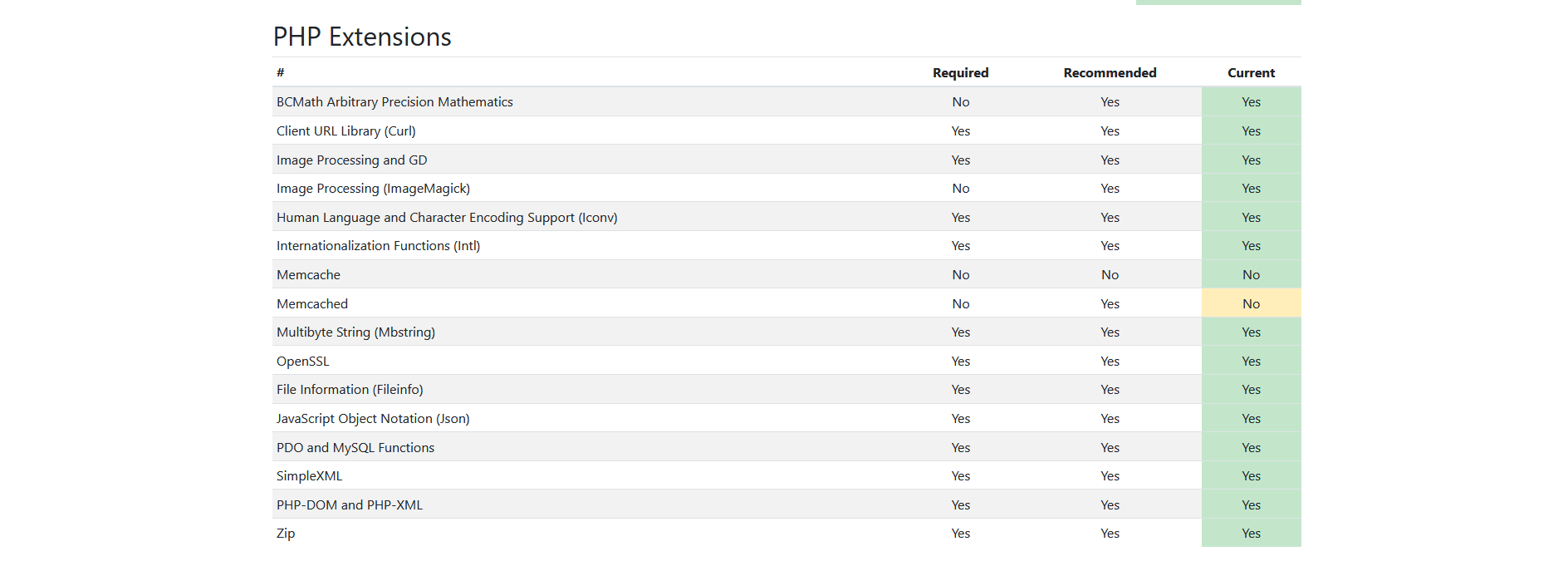
Task: Select the Client URL Library (Curl) row
Action: pyautogui.click(x=346, y=131)
